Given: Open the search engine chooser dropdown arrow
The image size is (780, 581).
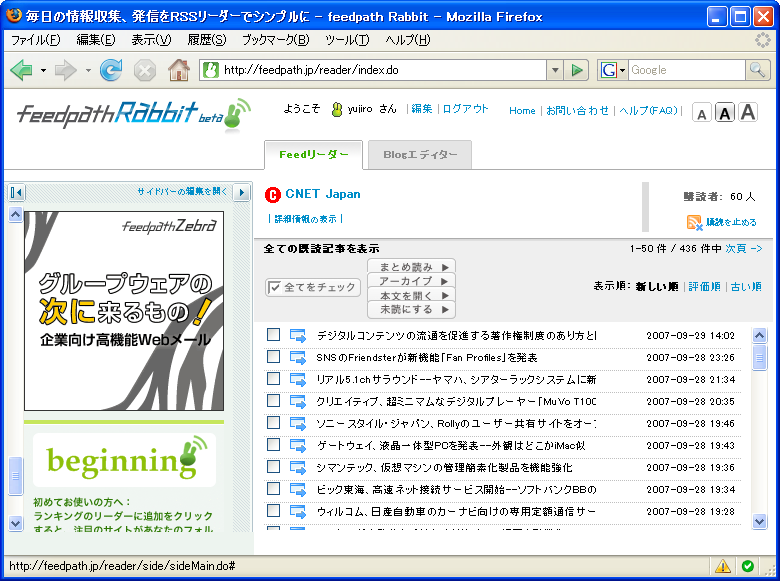Looking at the screenshot, I should [x=622, y=70].
